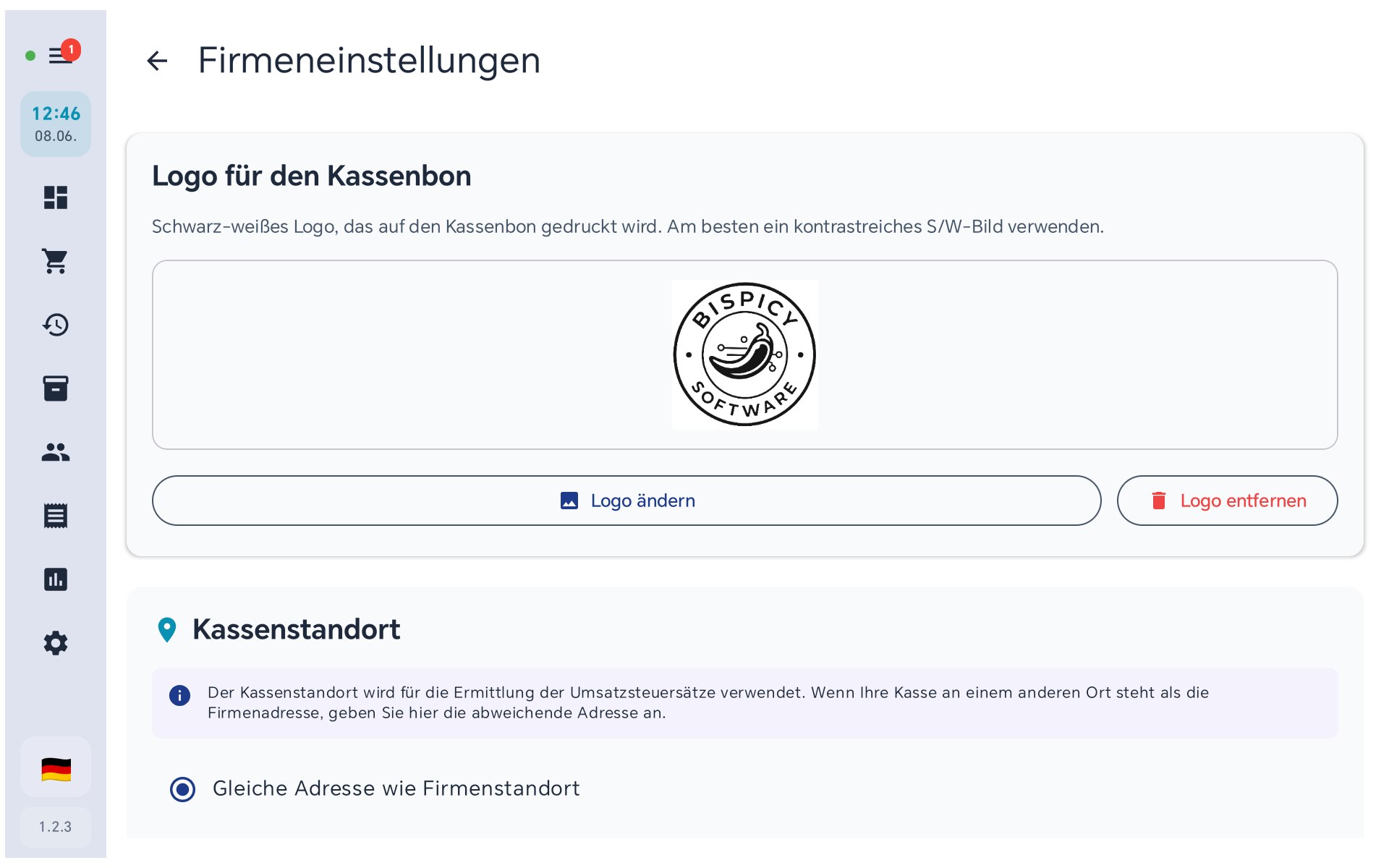Open the settings gear icon
Image resolution: width=1389 pixels, height=868 pixels.
[x=56, y=643]
